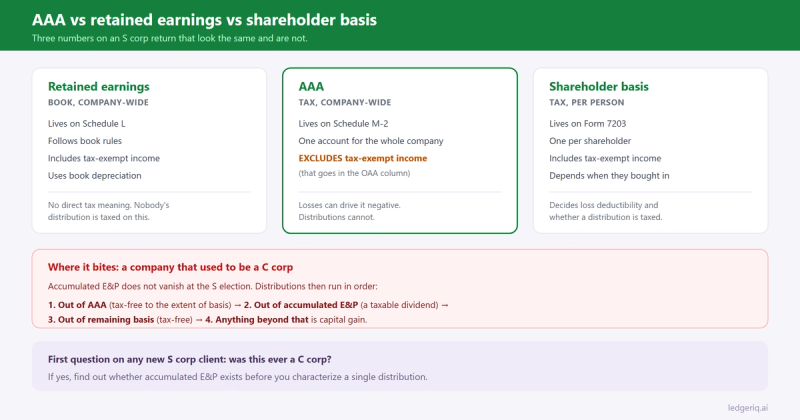Click the 'TAX, PER PERSON' label

point(587,102)
